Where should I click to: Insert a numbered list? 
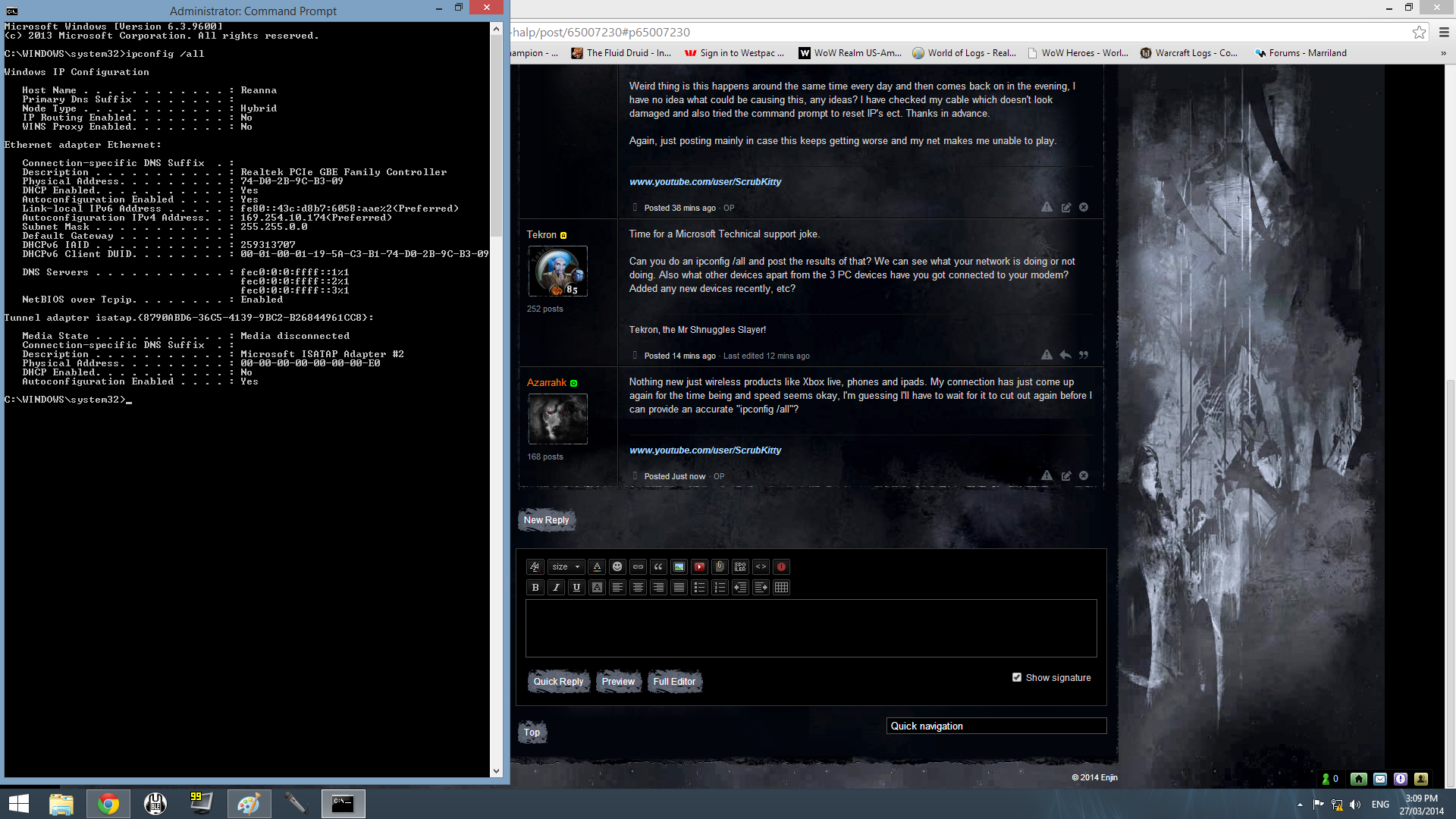pyautogui.click(x=720, y=587)
